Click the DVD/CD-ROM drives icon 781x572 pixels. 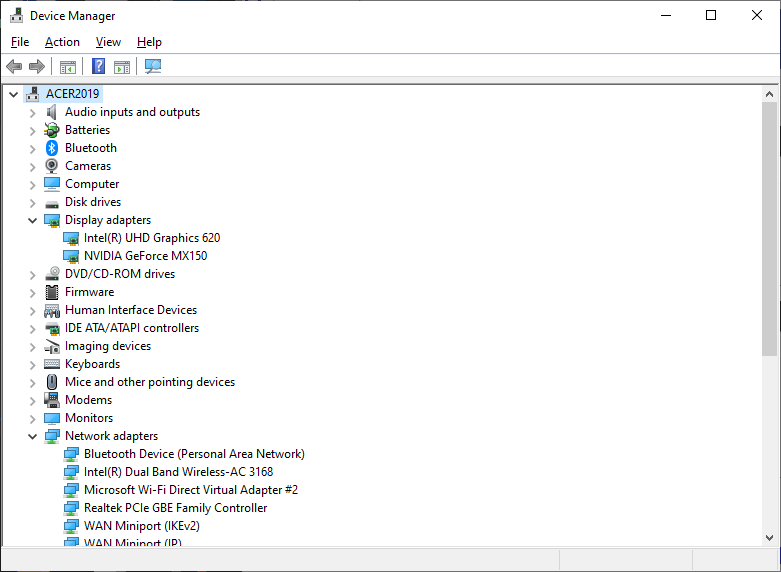(x=52, y=274)
